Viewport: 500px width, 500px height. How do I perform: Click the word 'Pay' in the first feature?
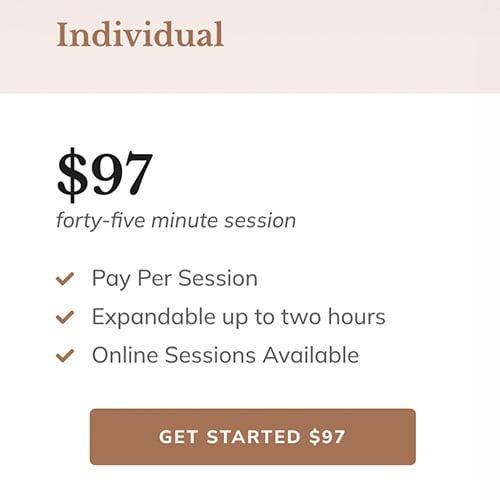(111, 278)
